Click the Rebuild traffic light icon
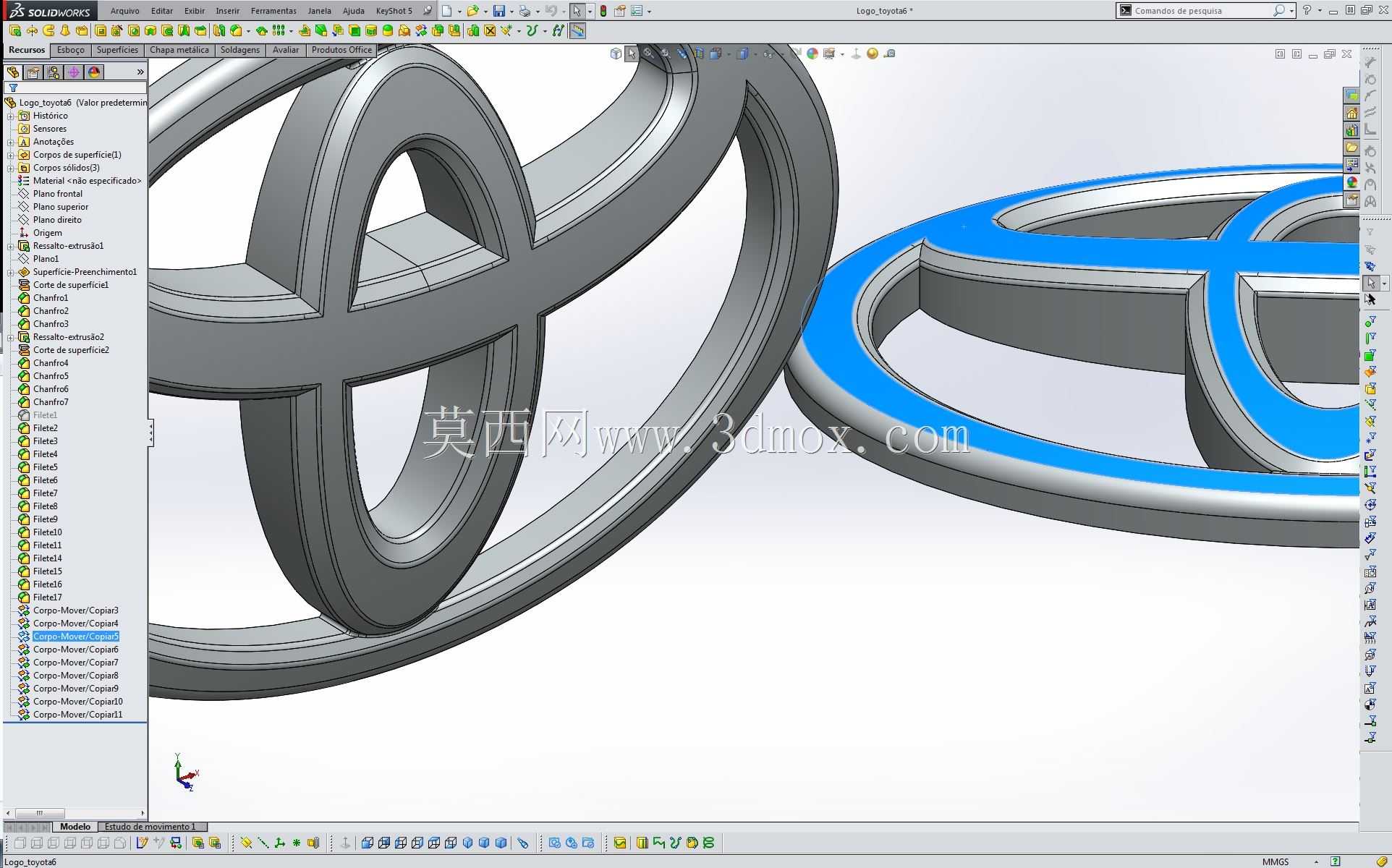 coord(603,11)
